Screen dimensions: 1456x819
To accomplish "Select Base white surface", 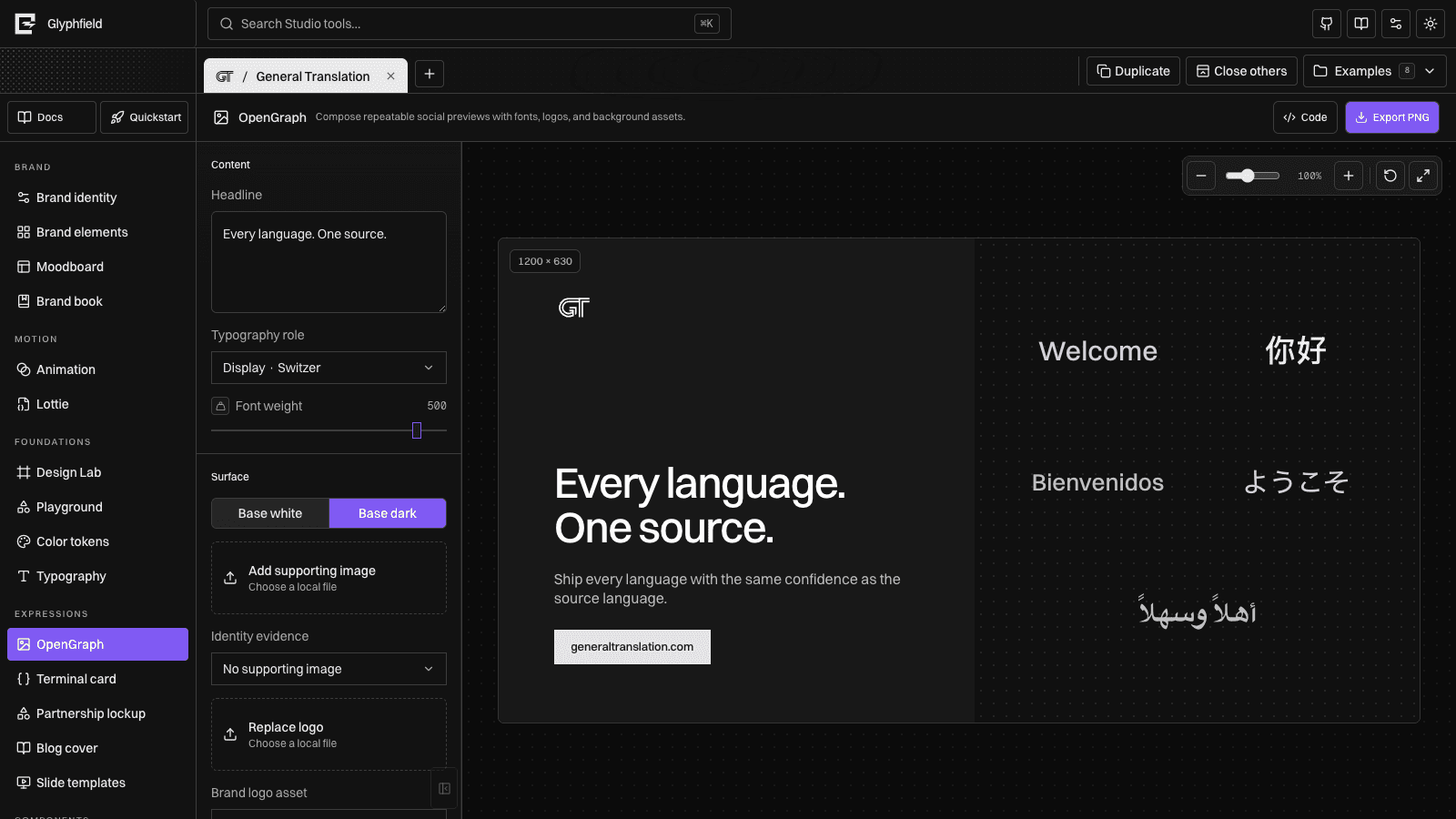I will (270, 513).
